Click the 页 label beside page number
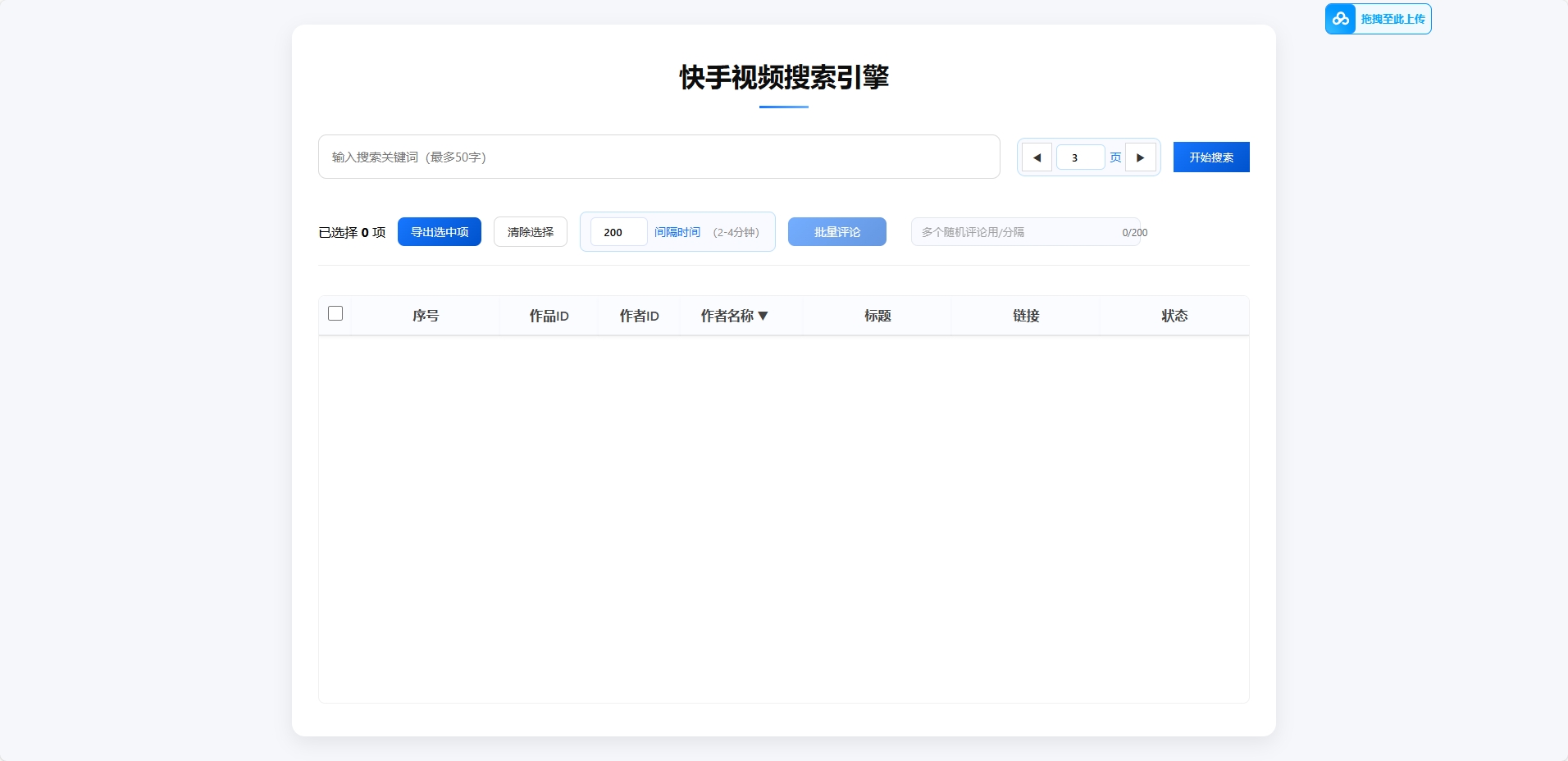Viewport: 1568px width, 761px height. (1115, 157)
